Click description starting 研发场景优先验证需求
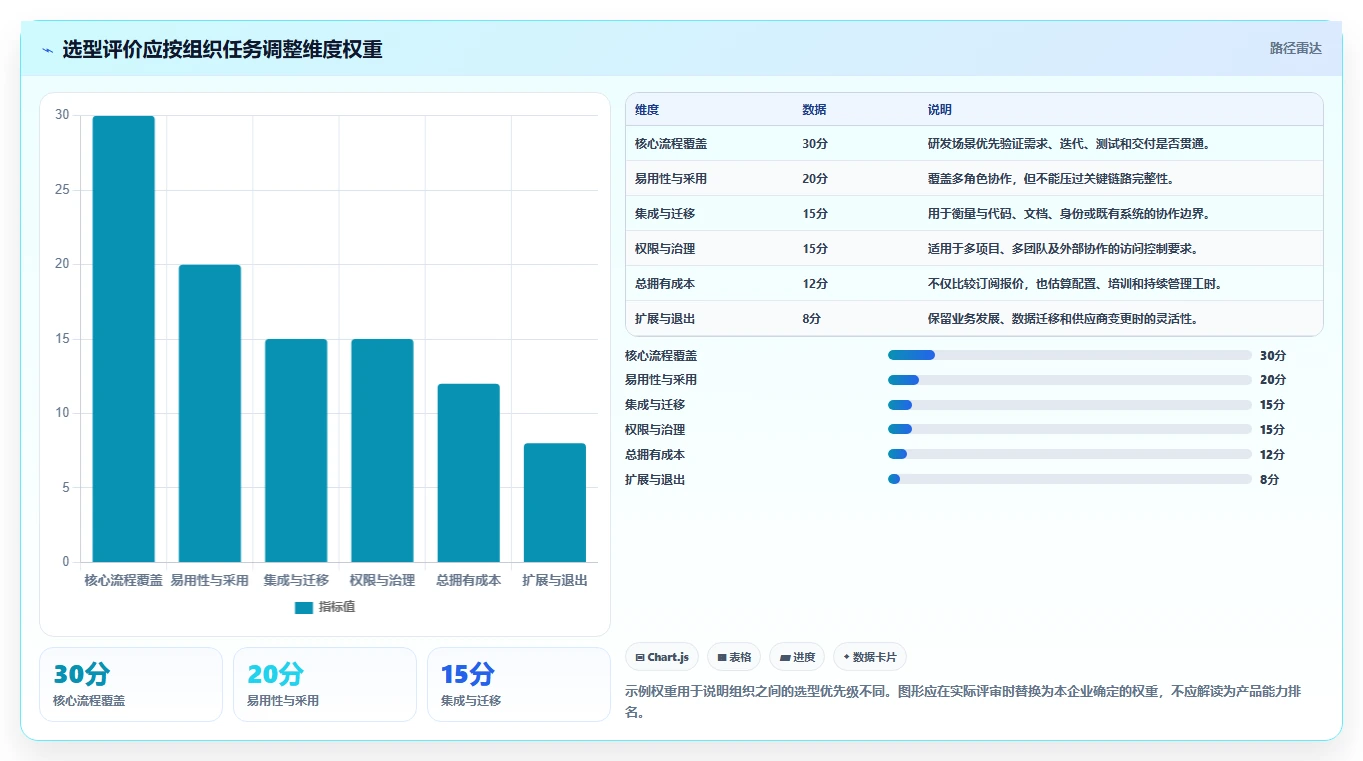Image resolution: width=1363 pixels, height=761 pixels. pyautogui.click(x=1069, y=144)
